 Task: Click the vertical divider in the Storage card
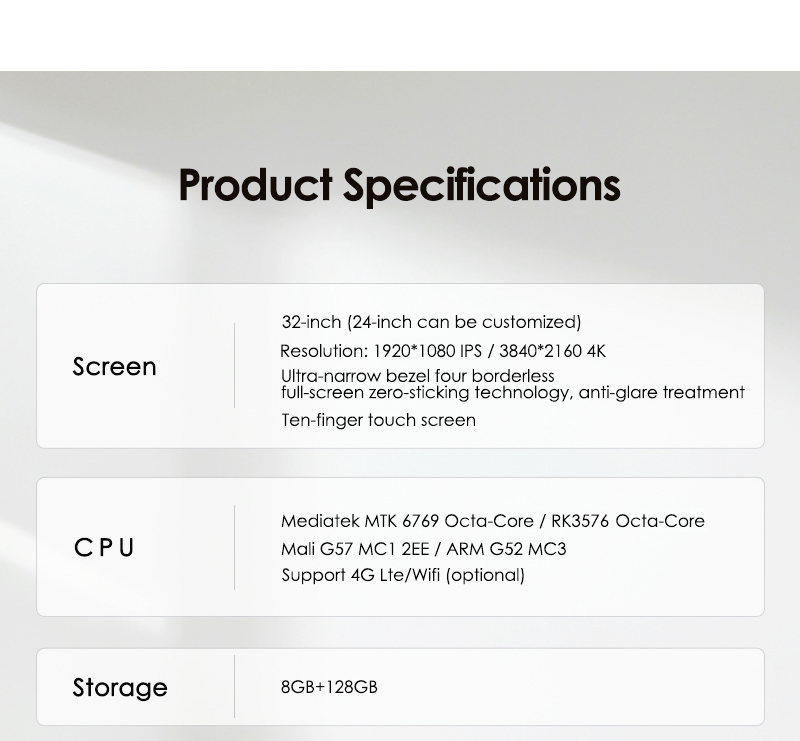point(235,687)
